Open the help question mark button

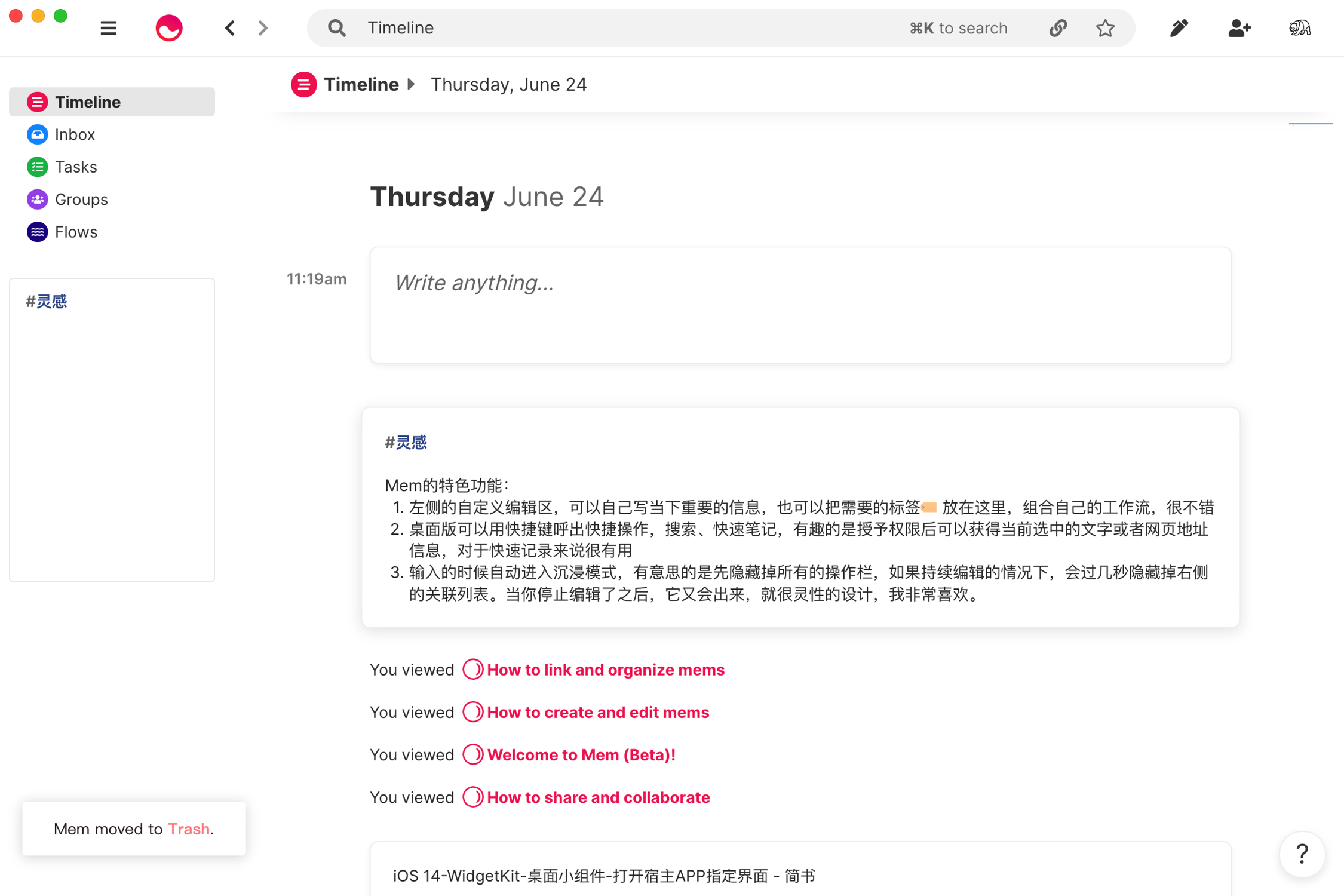point(1302,854)
